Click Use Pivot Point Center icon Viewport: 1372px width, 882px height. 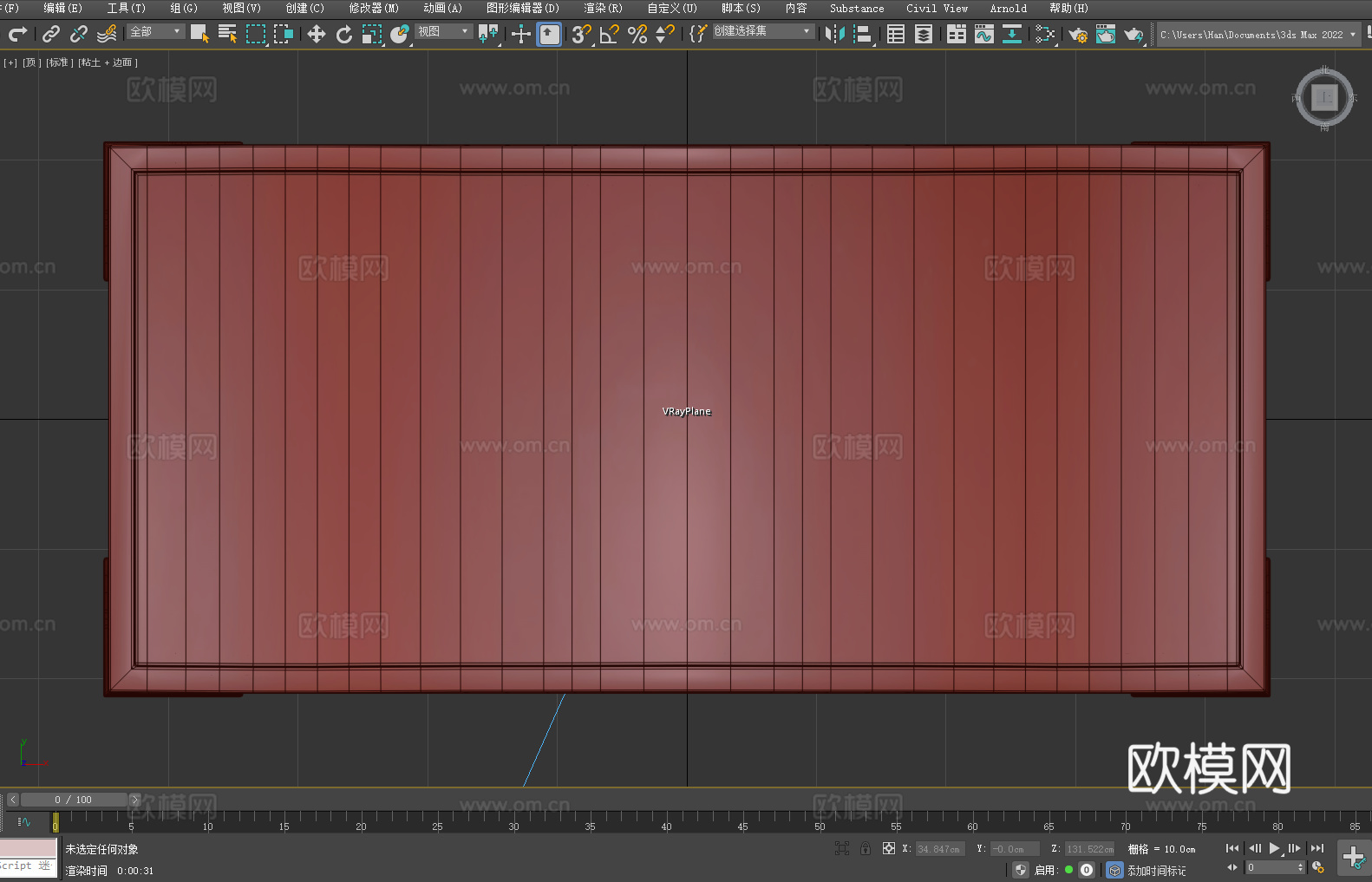(488, 34)
